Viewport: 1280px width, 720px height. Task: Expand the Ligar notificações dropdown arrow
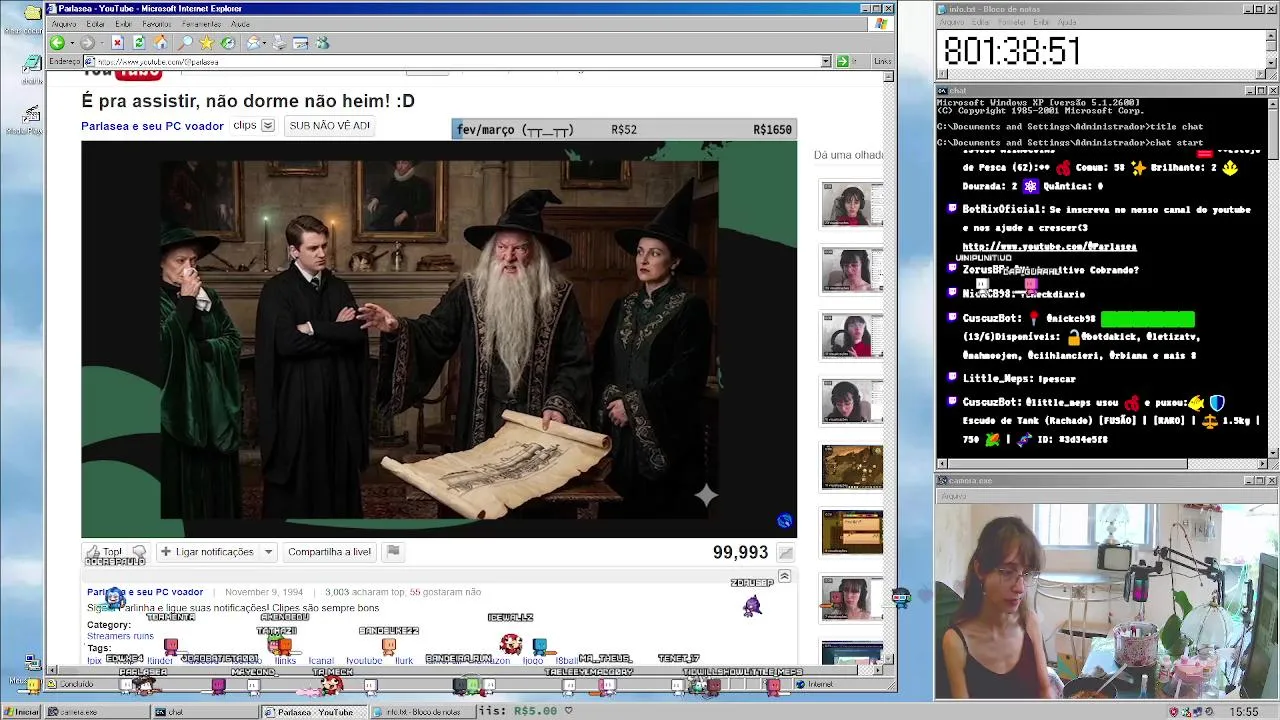[268, 552]
